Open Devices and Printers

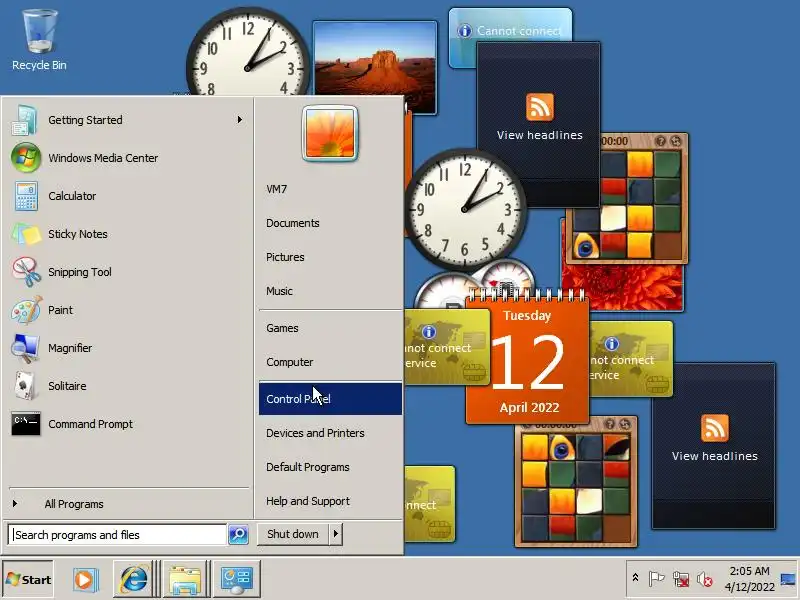click(330, 433)
